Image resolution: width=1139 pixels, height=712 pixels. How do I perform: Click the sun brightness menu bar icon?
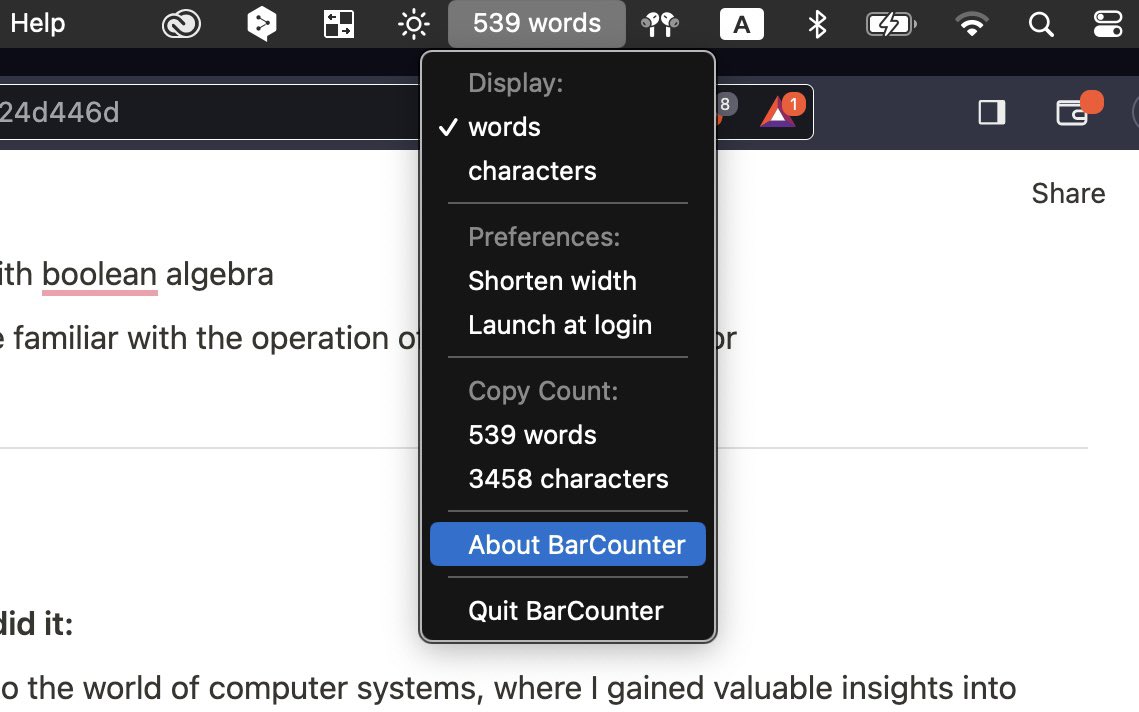414,25
